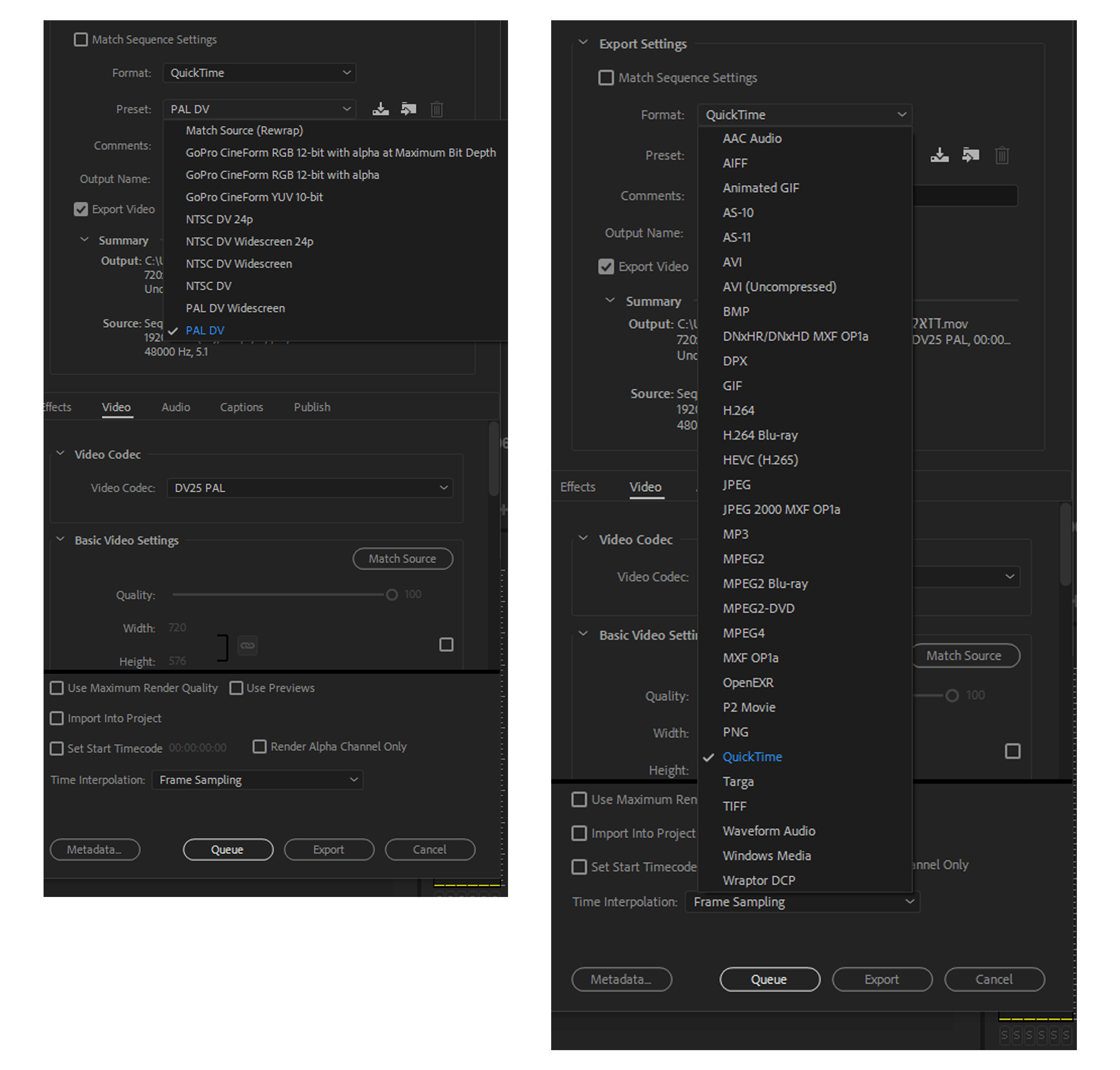Select H.264 from the format list

[x=738, y=410]
